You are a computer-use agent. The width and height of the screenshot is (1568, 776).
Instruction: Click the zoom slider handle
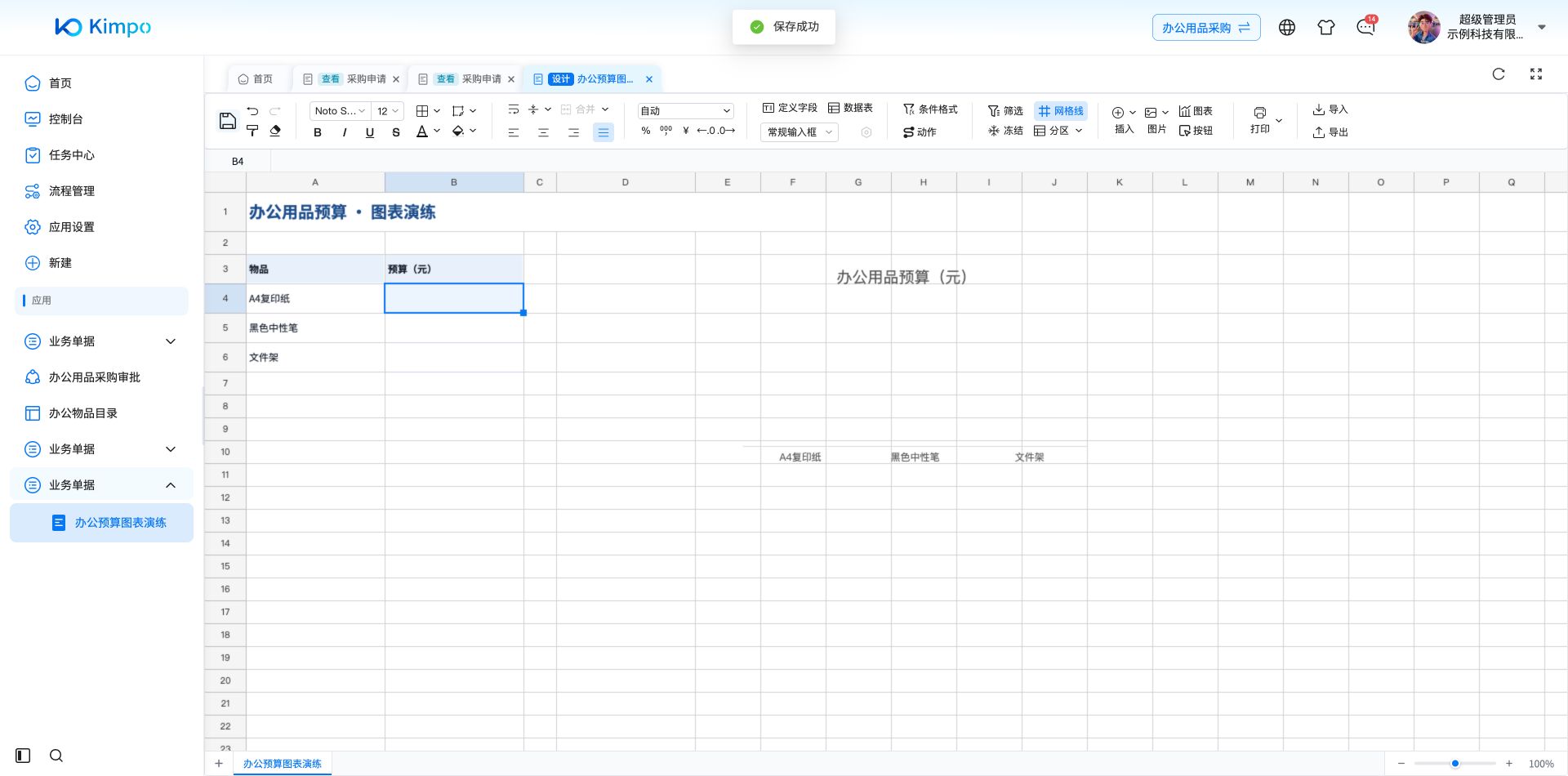(x=1455, y=764)
